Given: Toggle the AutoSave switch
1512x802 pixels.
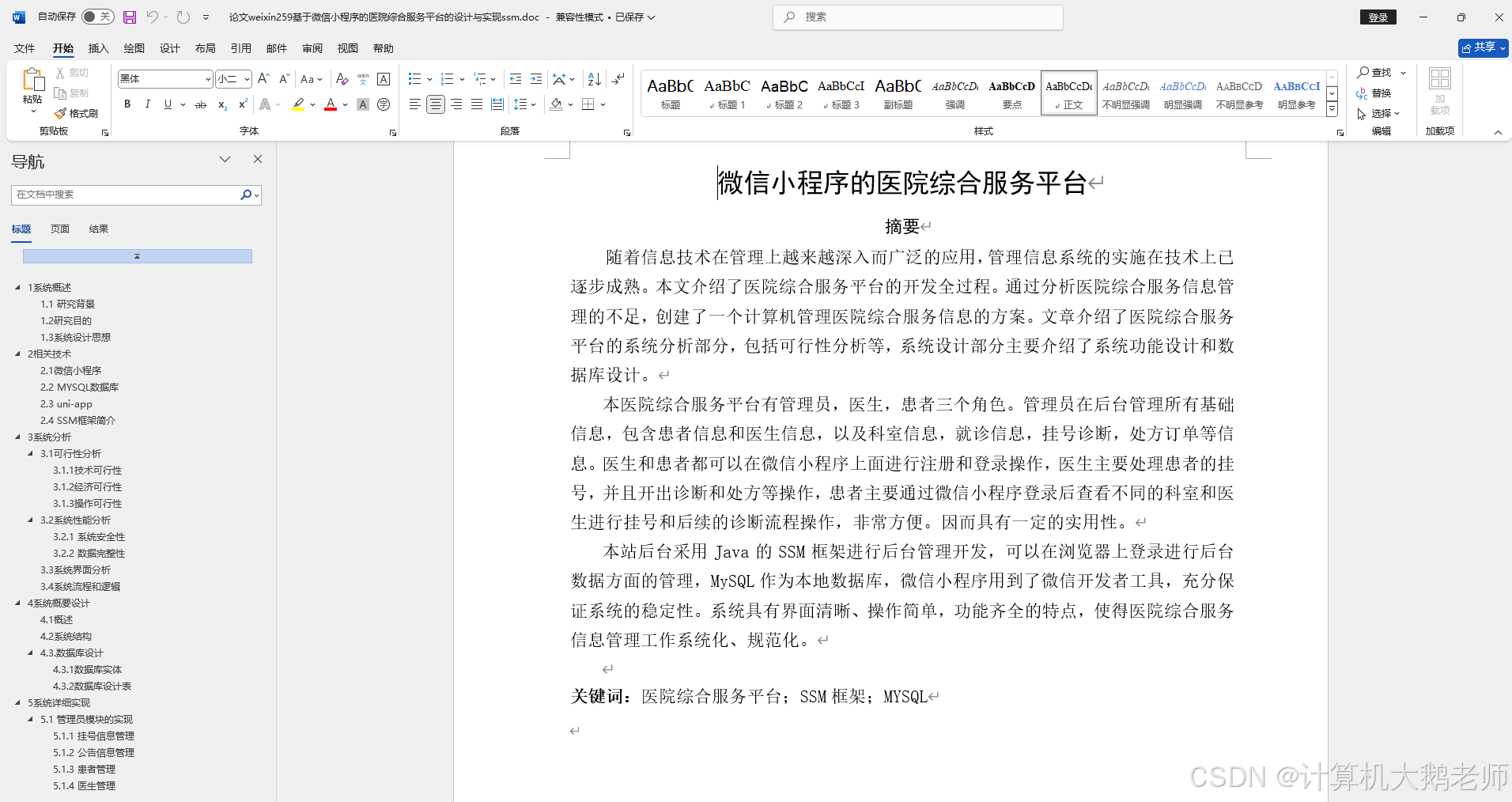Looking at the screenshot, I should click(98, 17).
